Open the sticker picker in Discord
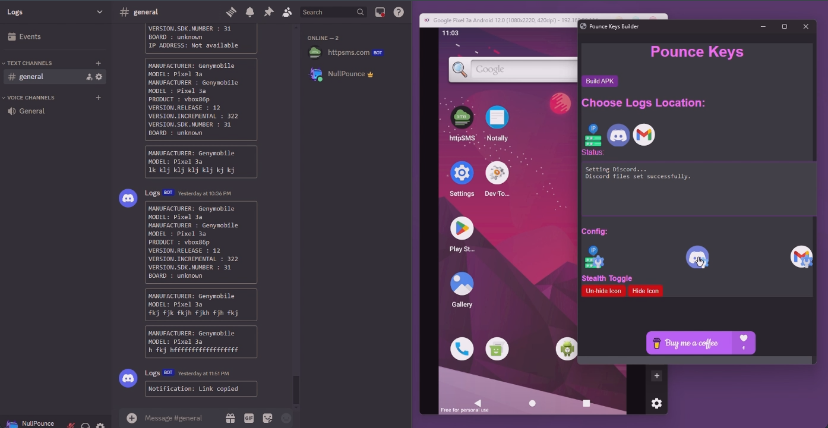This screenshot has width=828, height=428. (267, 418)
